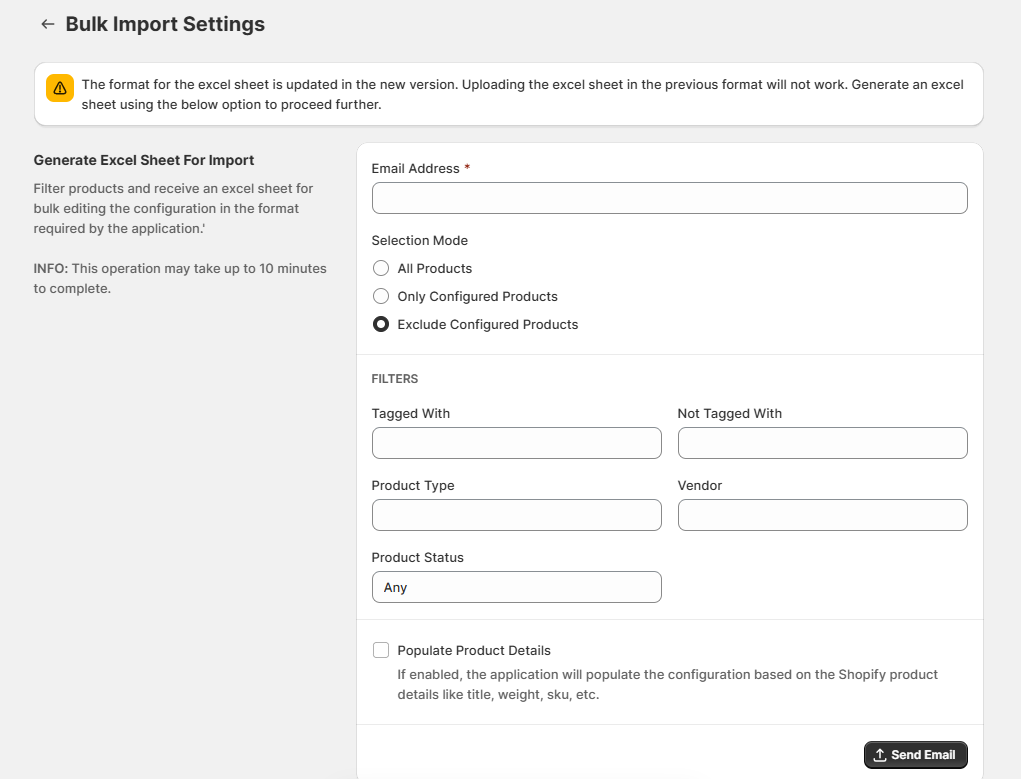
Task: Go back using the left arrow icon
Action: 48,24
